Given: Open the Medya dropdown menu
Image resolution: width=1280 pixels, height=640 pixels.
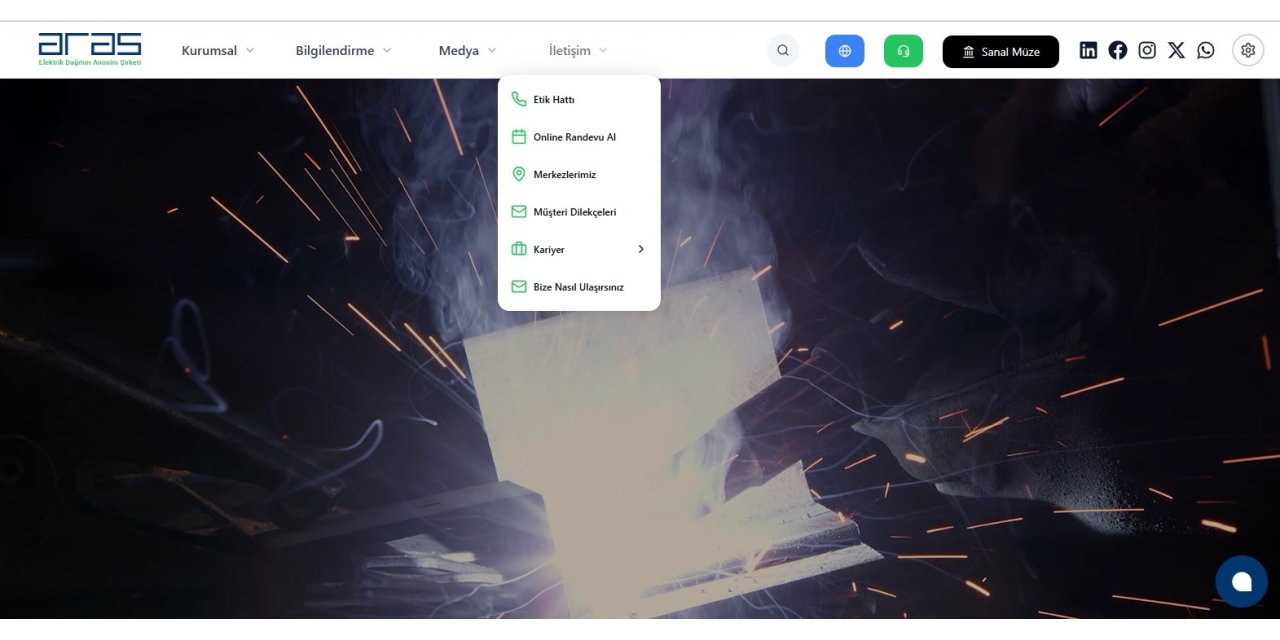Looking at the screenshot, I should (467, 51).
